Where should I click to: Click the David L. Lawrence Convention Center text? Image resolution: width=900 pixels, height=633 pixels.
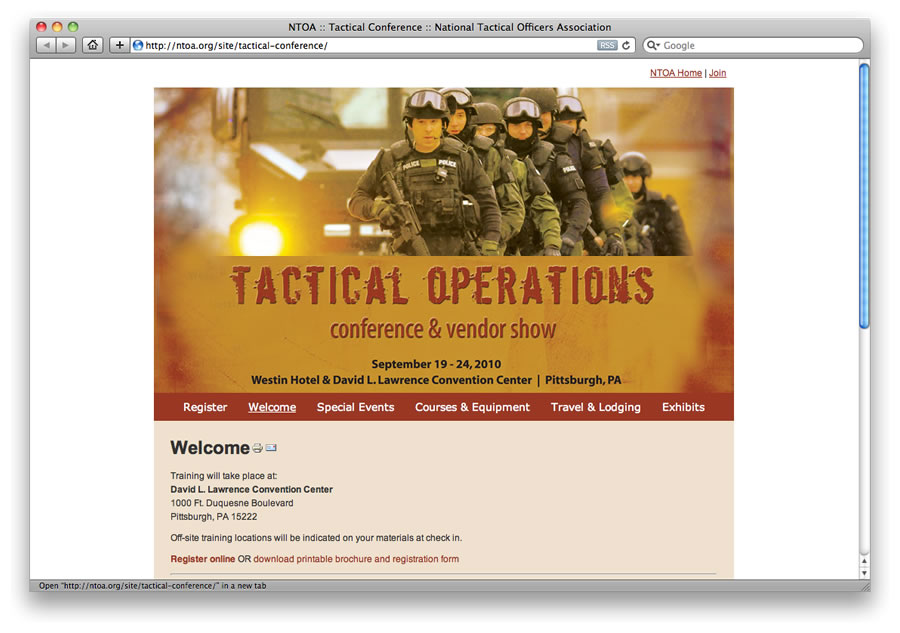tap(251, 490)
